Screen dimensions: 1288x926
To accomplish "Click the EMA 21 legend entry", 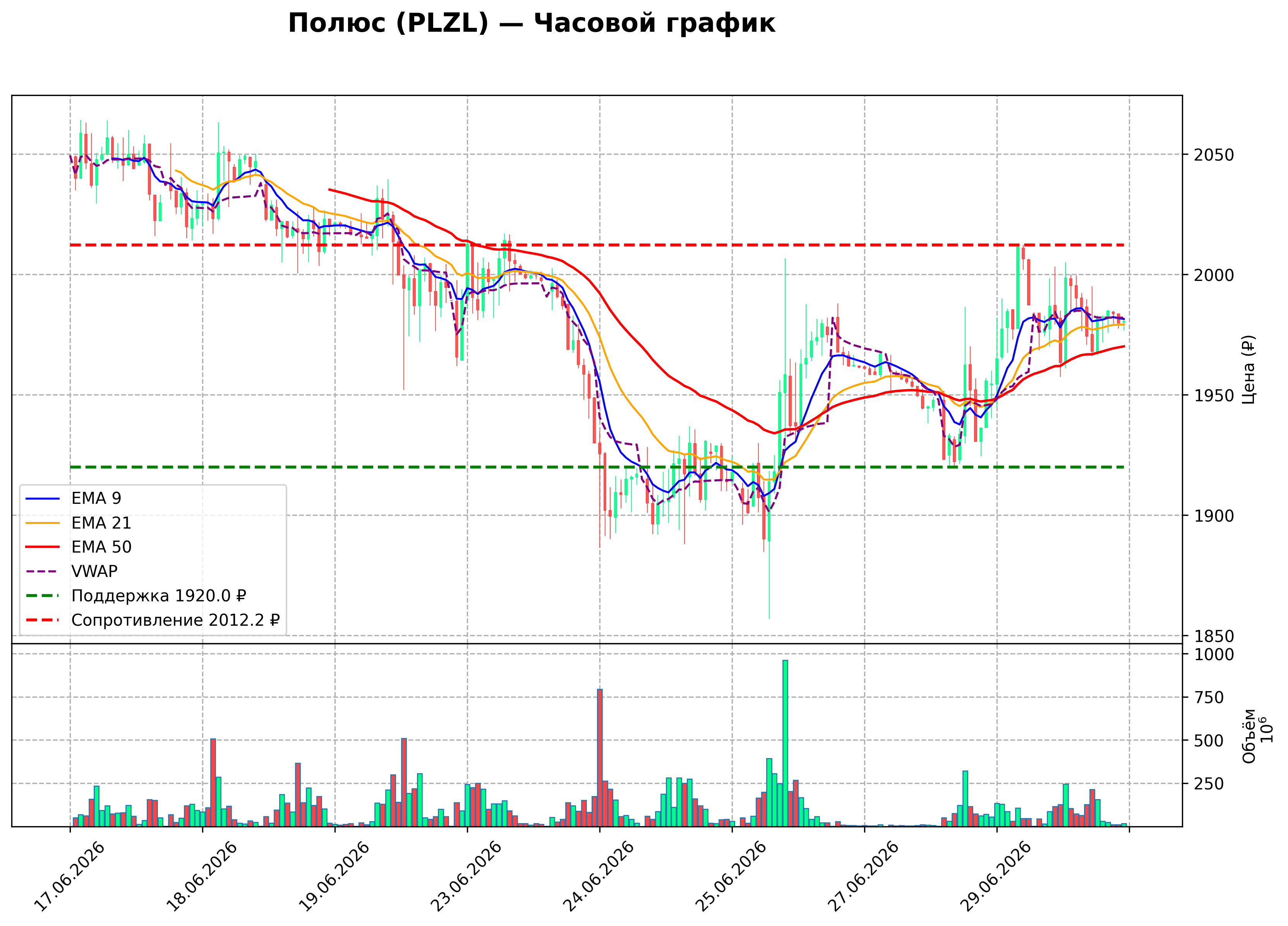I will 101,522.
